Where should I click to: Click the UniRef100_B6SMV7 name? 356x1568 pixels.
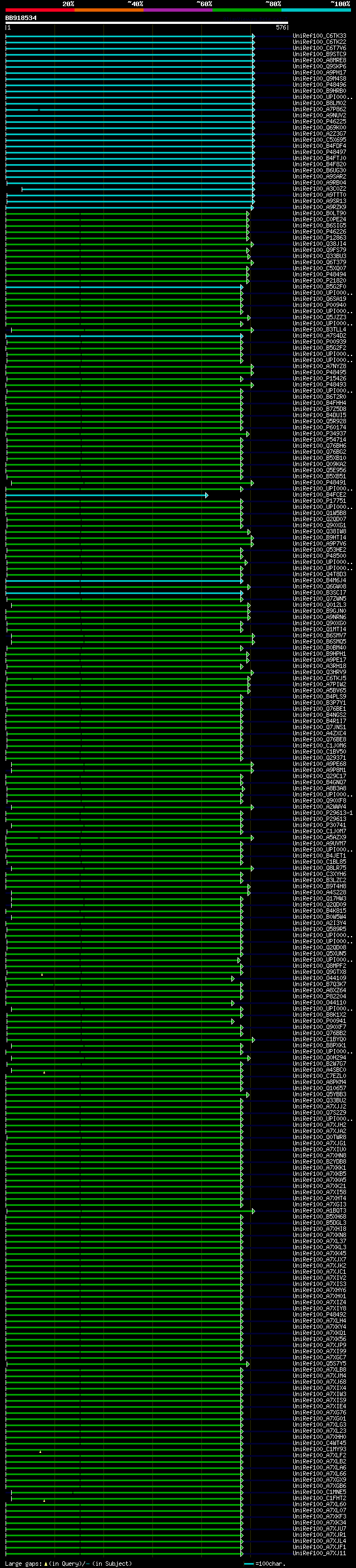[x=319, y=635]
